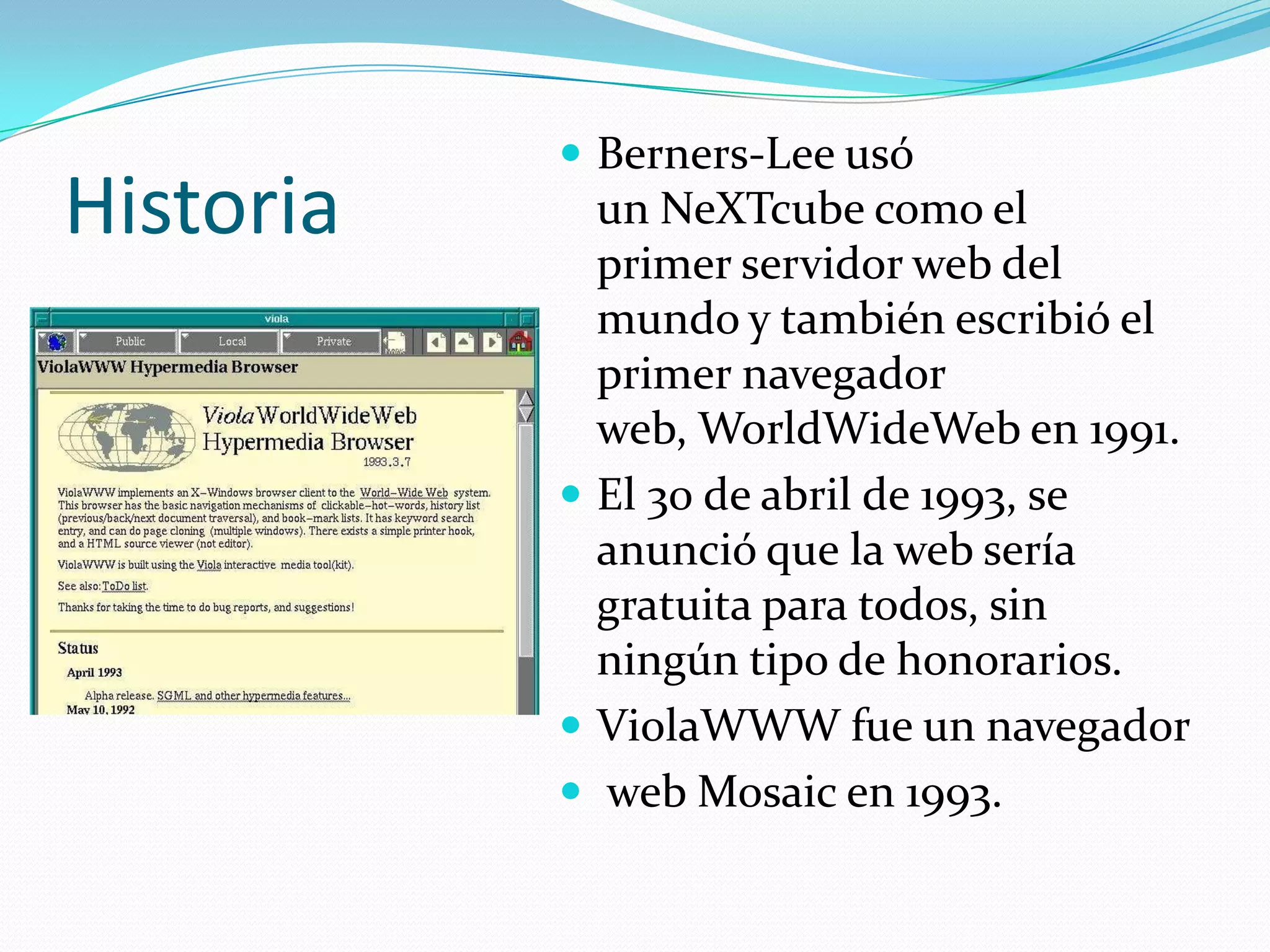Viewport: 1270px width, 952px height.
Task: Click the version text 1993.3.7
Action: point(386,462)
